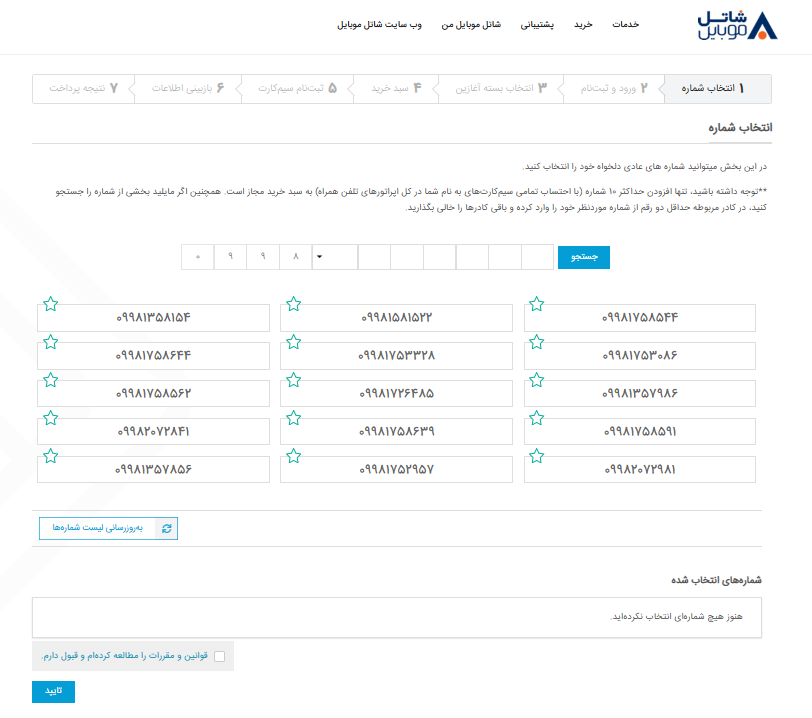Click the star beside ۰۹۹۸۱۷۵۳۰۸۶
Viewport: 812px width, 718px height.
(536, 342)
